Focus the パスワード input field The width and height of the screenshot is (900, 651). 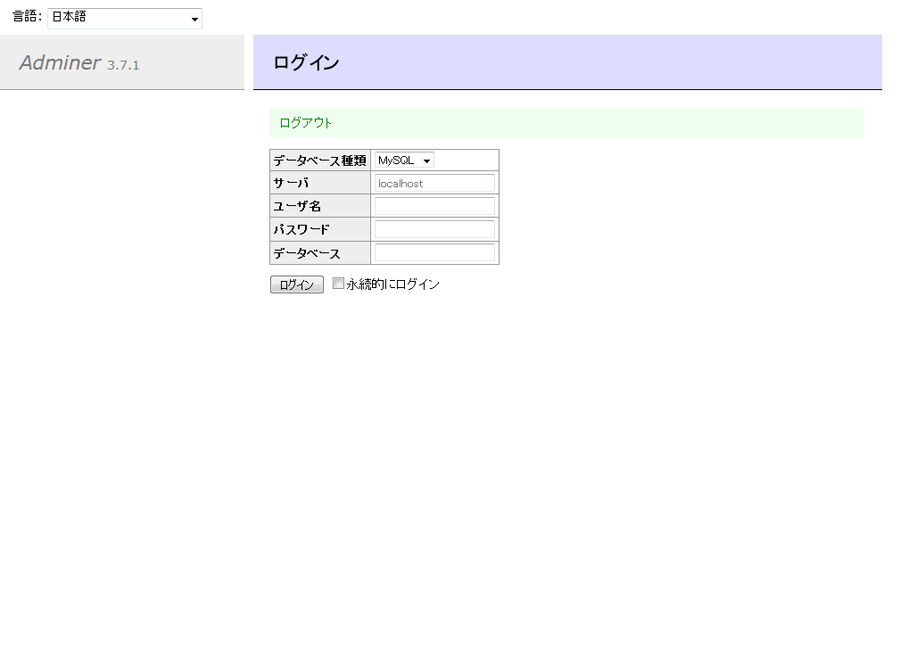click(434, 229)
